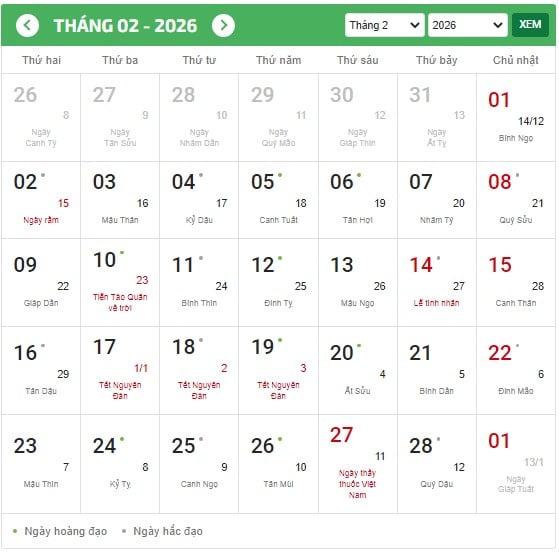The image size is (559, 554).
Task: Click the green dot beside day 24
Action: [122, 439]
